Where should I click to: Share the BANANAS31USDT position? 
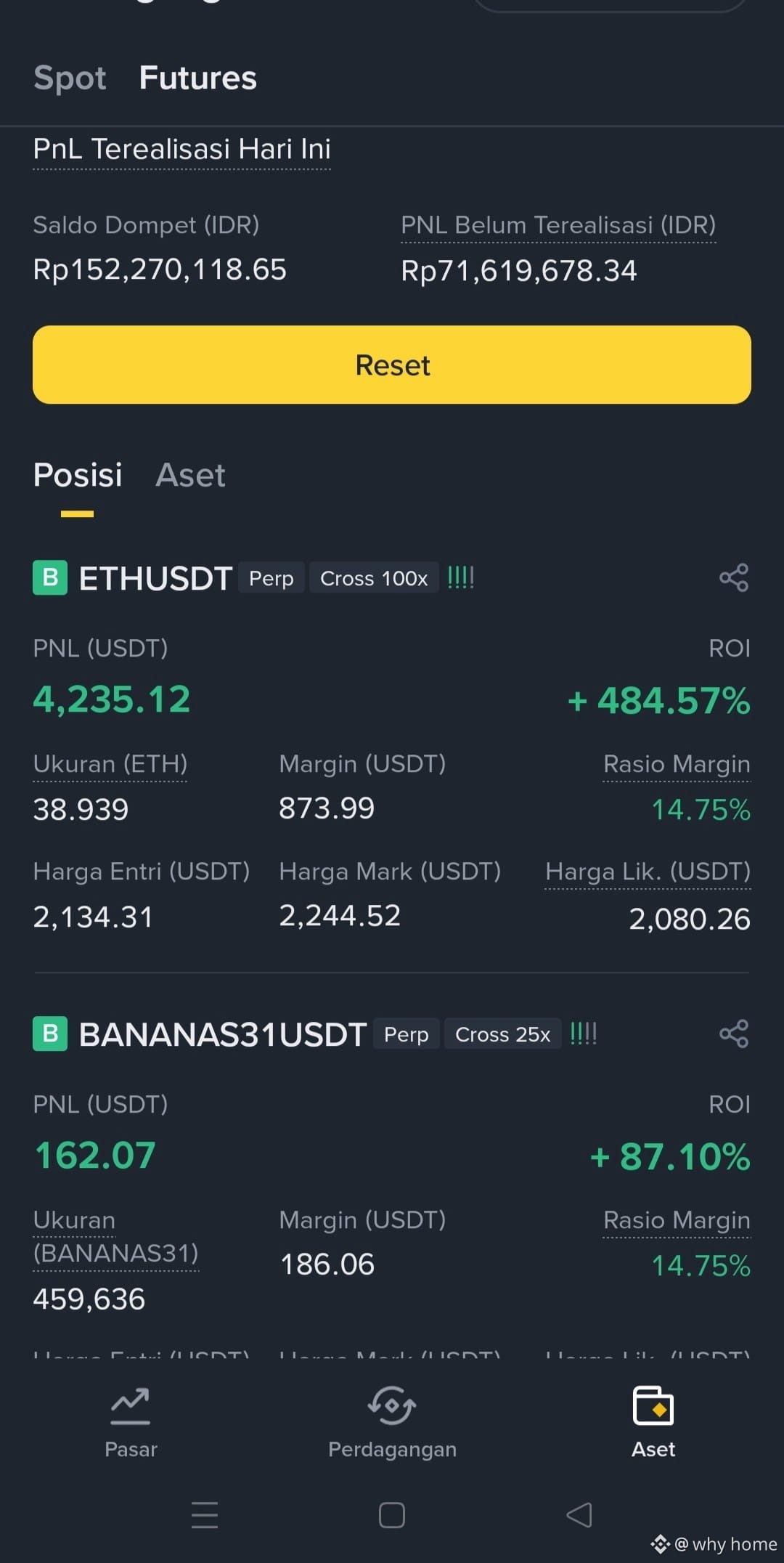(734, 1034)
